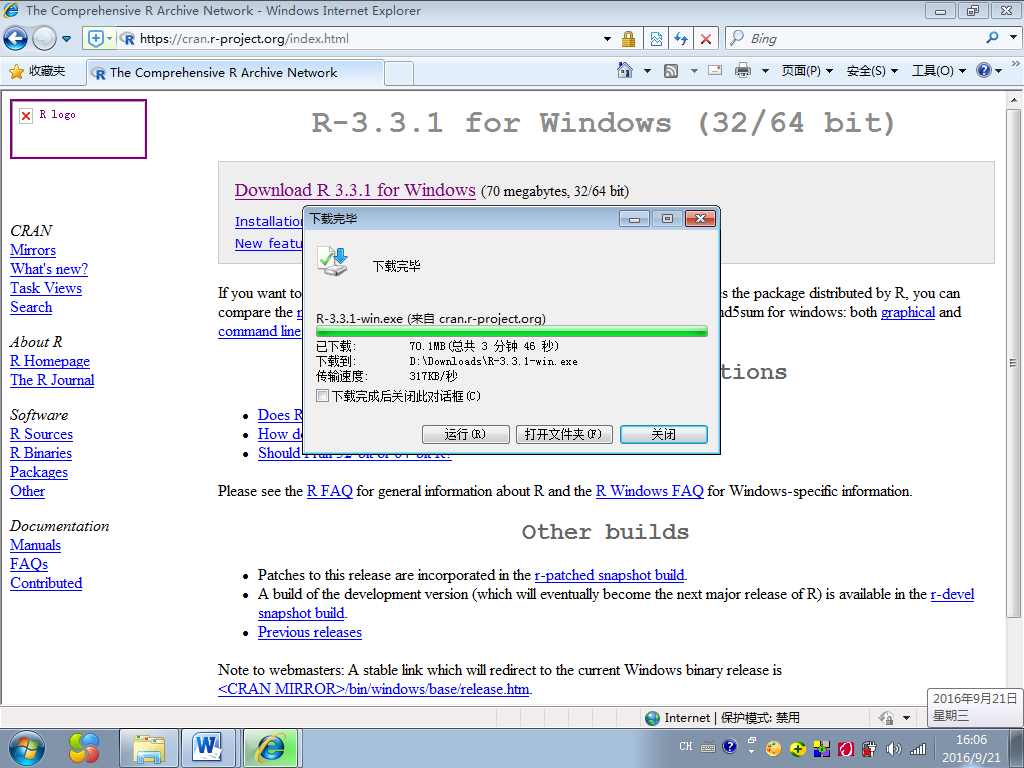
Task: Expand the Print options dropdown arrow
Action: click(765, 71)
